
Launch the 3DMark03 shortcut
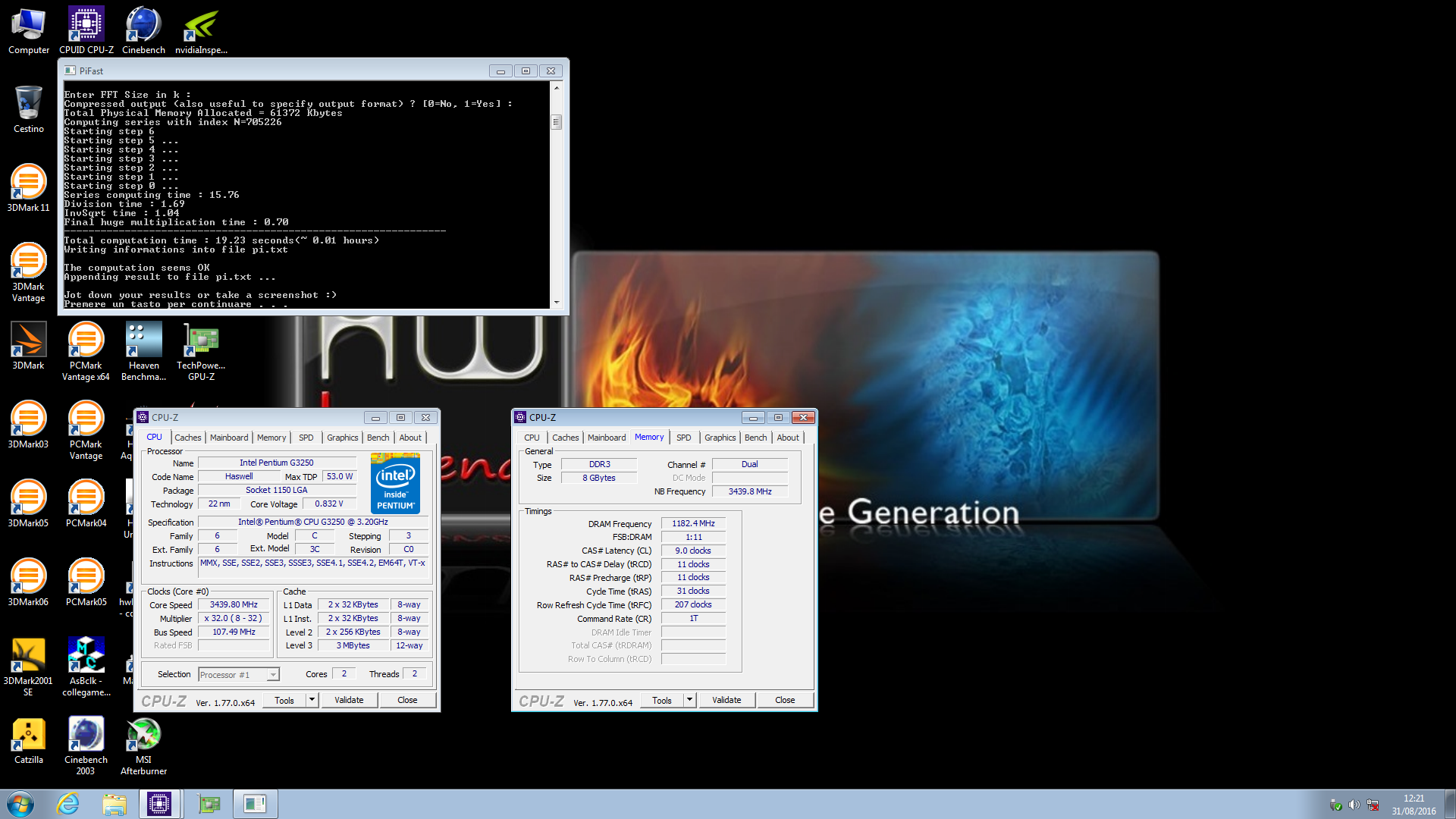click(x=29, y=425)
